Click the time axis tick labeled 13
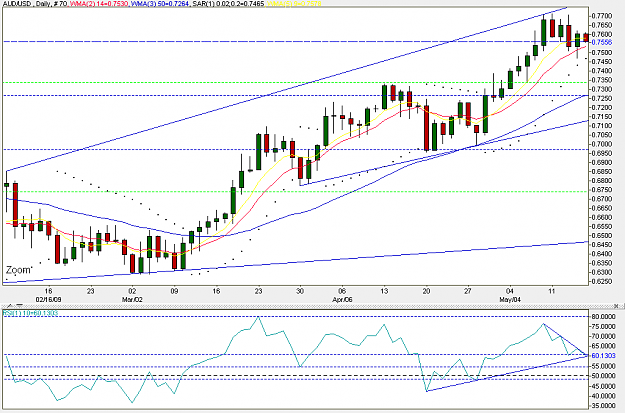Image resolution: width=625 pixels, height=413 pixels. tap(384, 291)
